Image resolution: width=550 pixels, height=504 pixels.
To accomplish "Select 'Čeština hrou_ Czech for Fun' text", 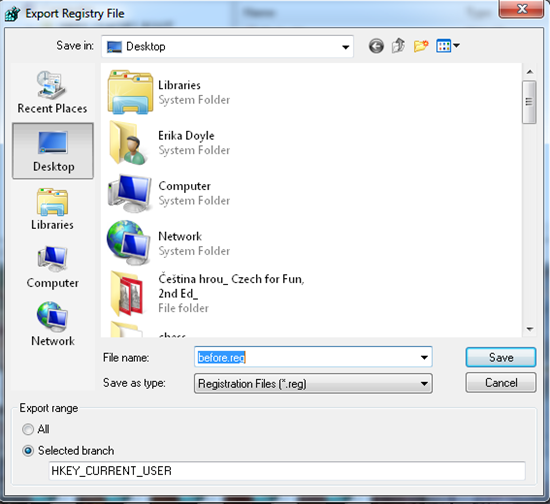I will click(x=231, y=279).
